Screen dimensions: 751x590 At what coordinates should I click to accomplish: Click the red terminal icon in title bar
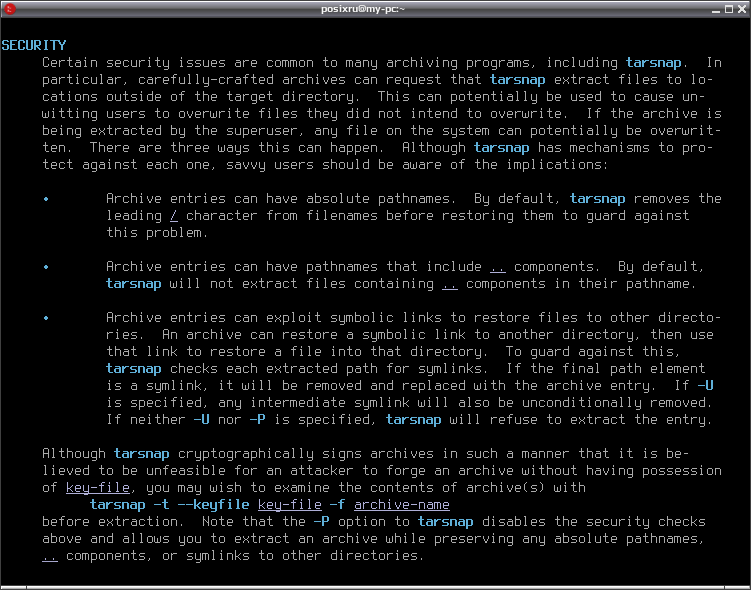click(10, 9)
